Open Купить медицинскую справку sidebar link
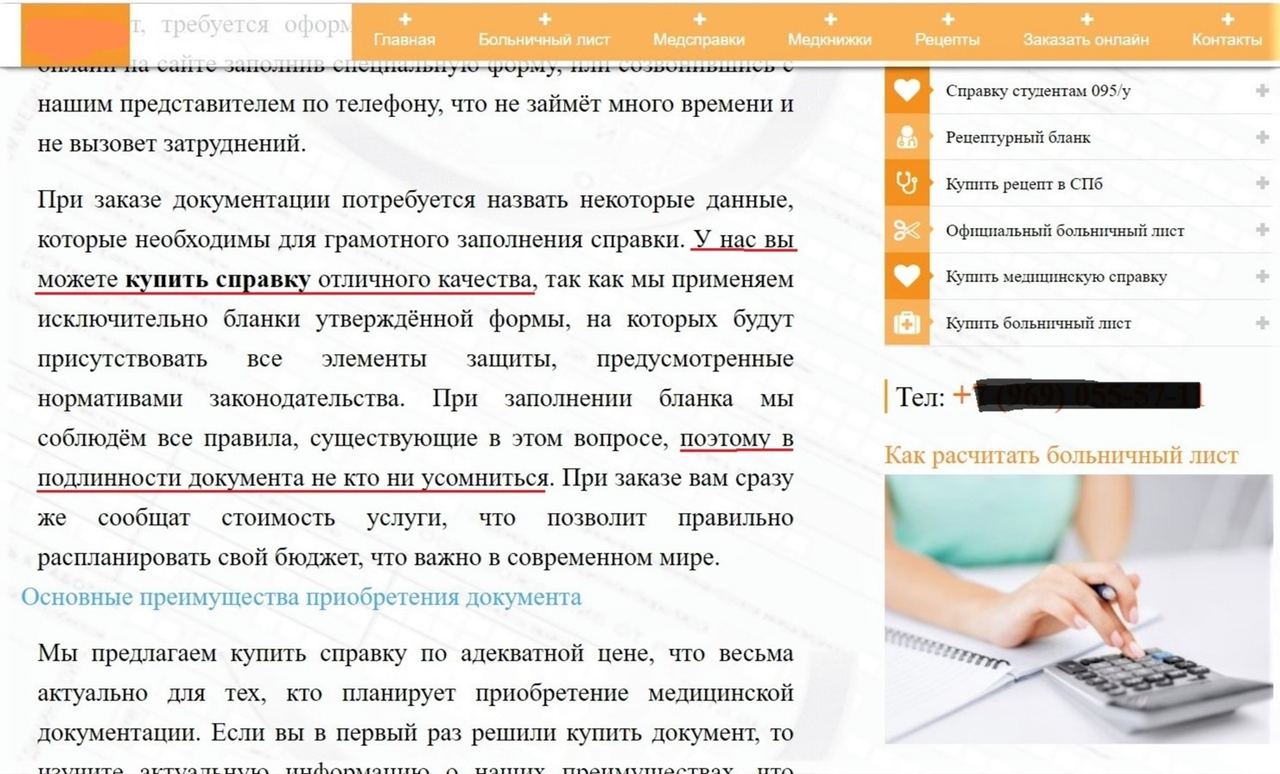This screenshot has width=1280, height=774. click(1056, 277)
